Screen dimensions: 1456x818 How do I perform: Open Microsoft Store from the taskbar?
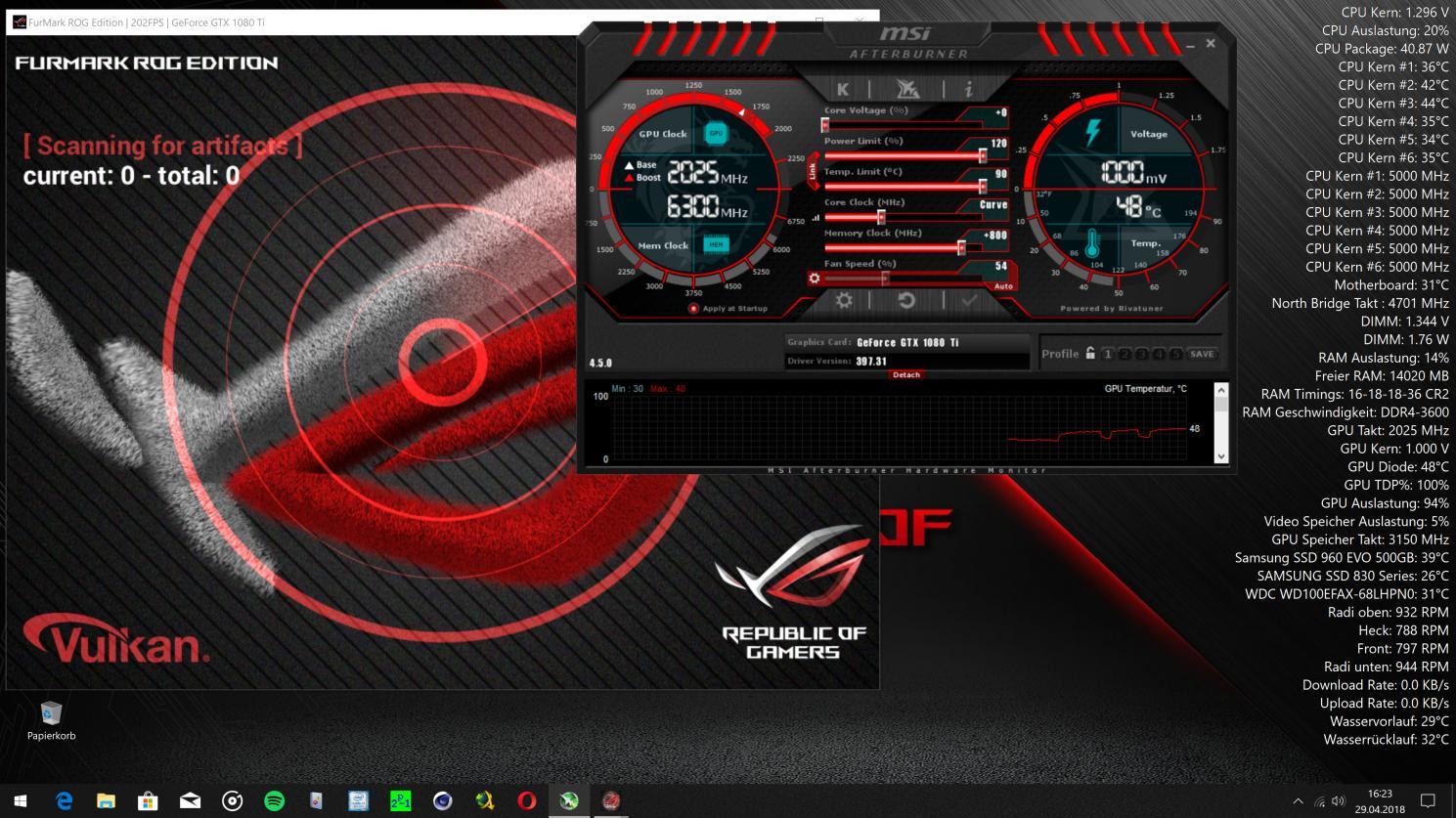[148, 801]
